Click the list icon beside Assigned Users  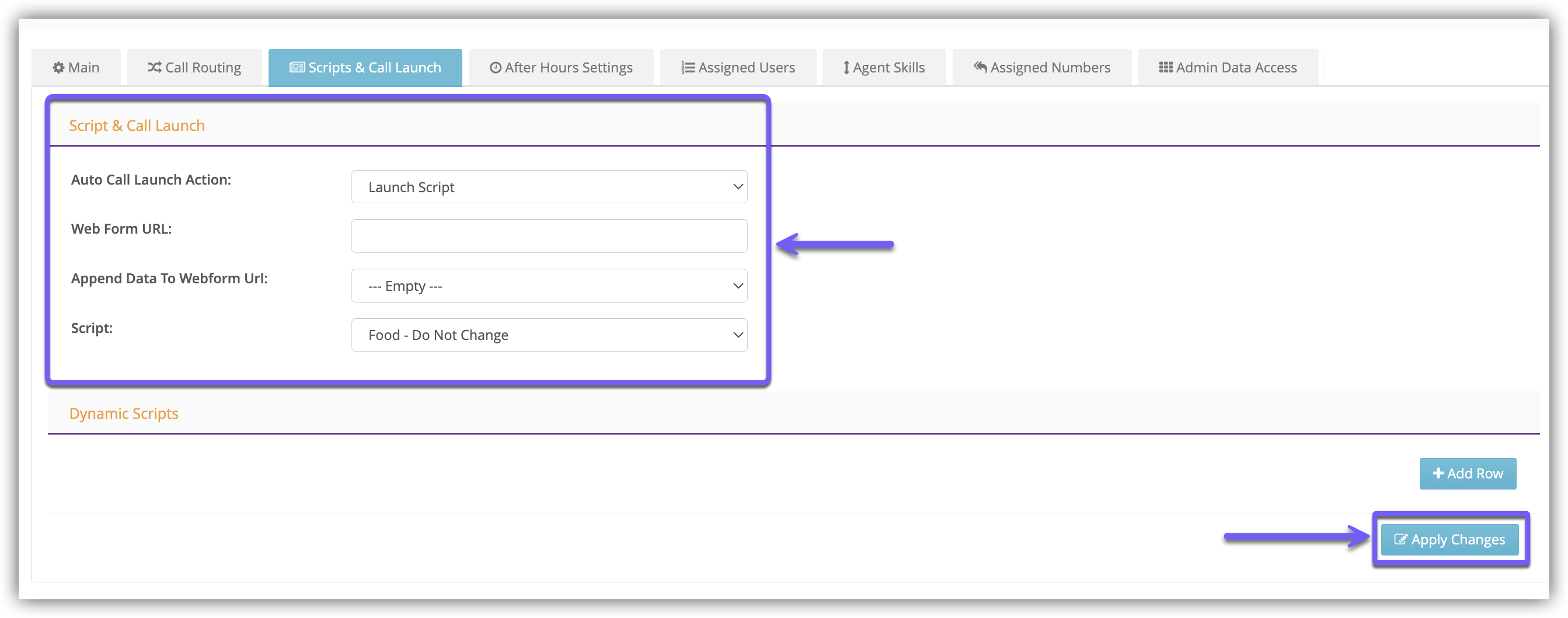point(688,68)
